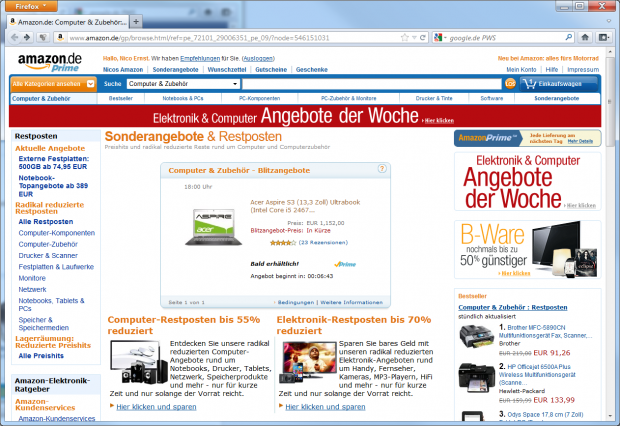620x426 pixels.
Task: Expand Alle Kategorien ansehen dropdown
Action: pyautogui.click(x=53, y=84)
